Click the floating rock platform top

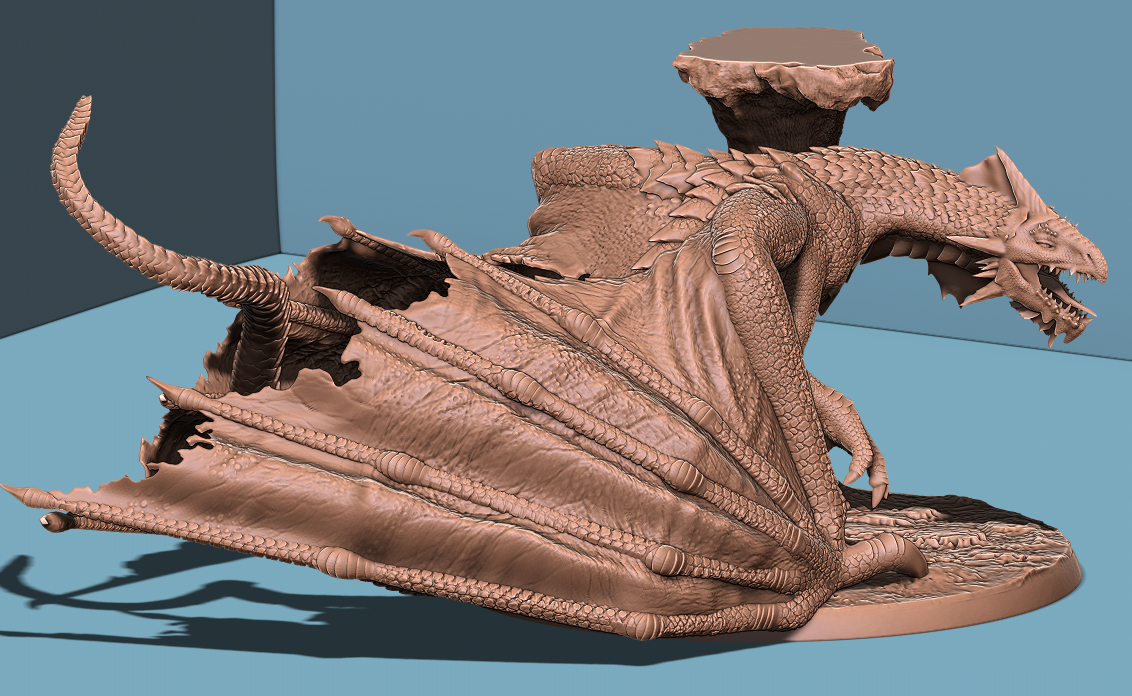779,46
